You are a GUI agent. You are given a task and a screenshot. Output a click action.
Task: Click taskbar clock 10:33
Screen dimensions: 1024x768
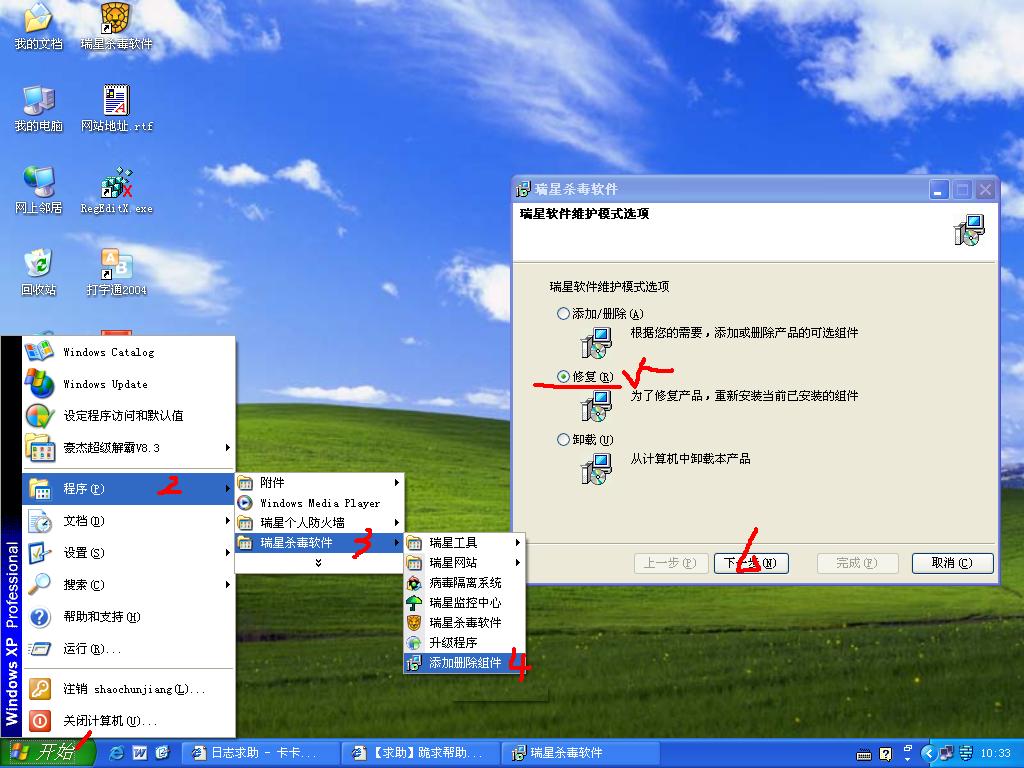995,754
